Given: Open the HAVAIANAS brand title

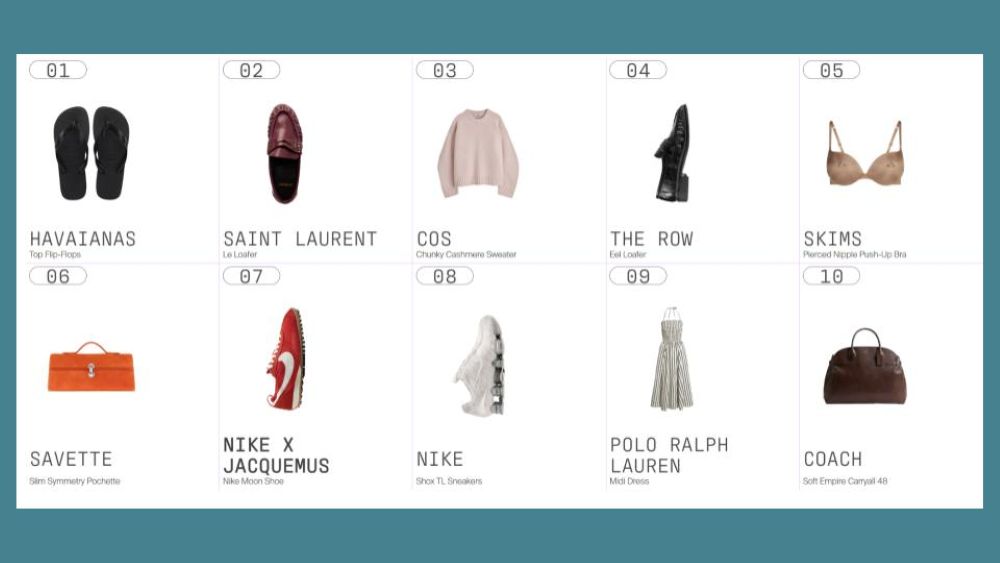Looking at the screenshot, I should 83,239.
